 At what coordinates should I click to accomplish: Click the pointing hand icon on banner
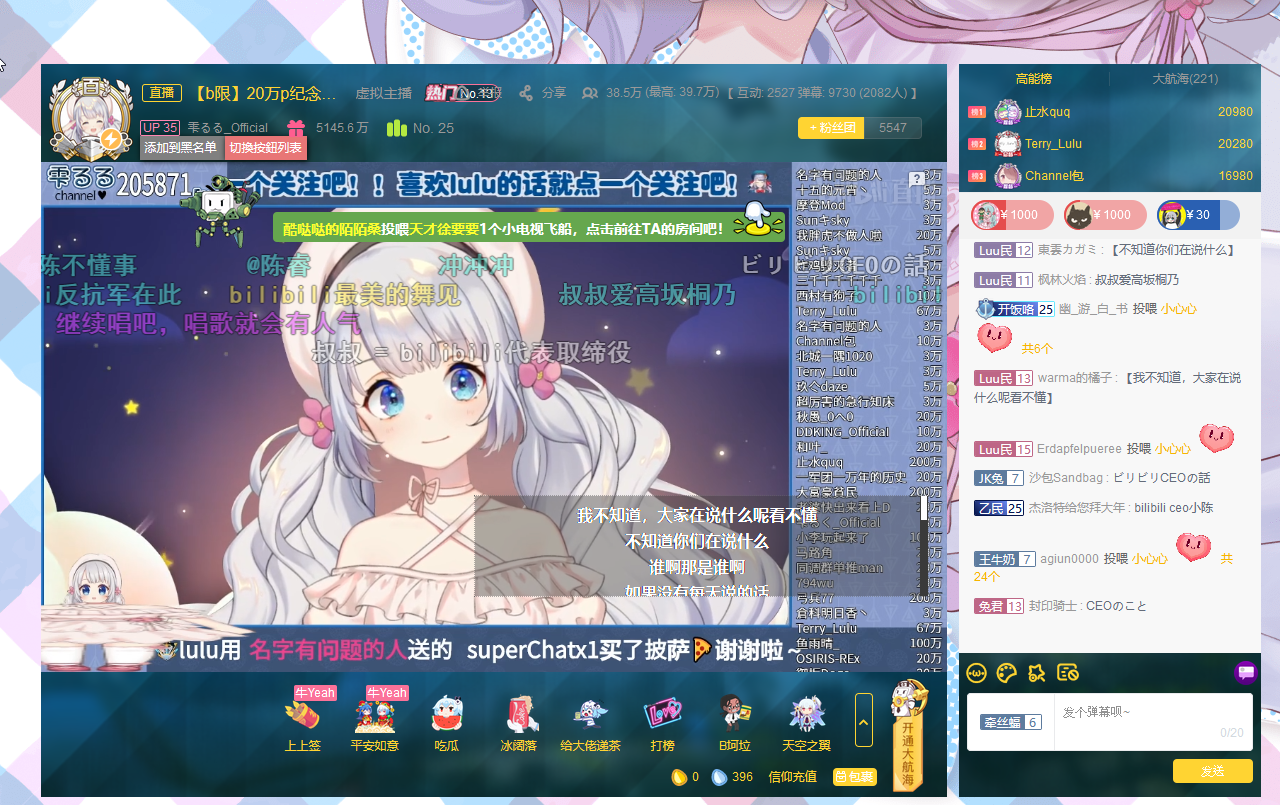758,220
